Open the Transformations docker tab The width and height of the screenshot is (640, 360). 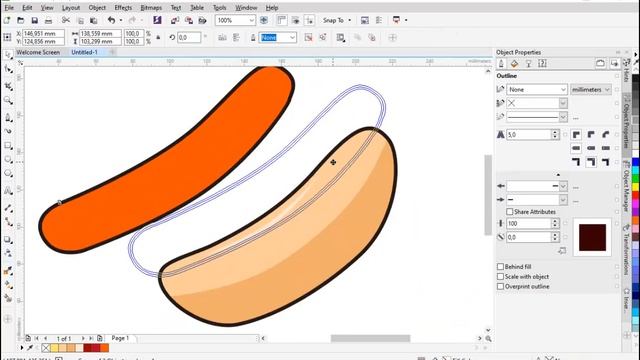626,250
